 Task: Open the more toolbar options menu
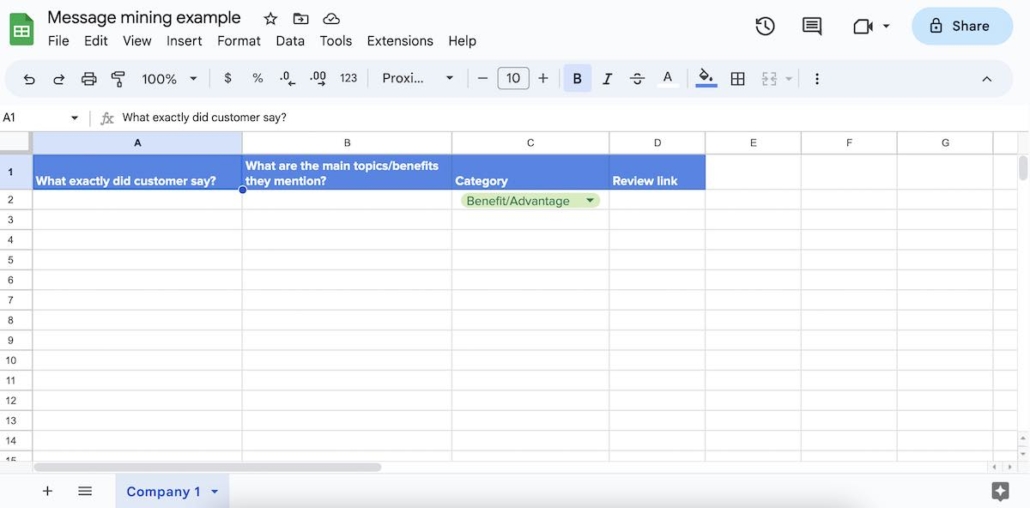(817, 79)
